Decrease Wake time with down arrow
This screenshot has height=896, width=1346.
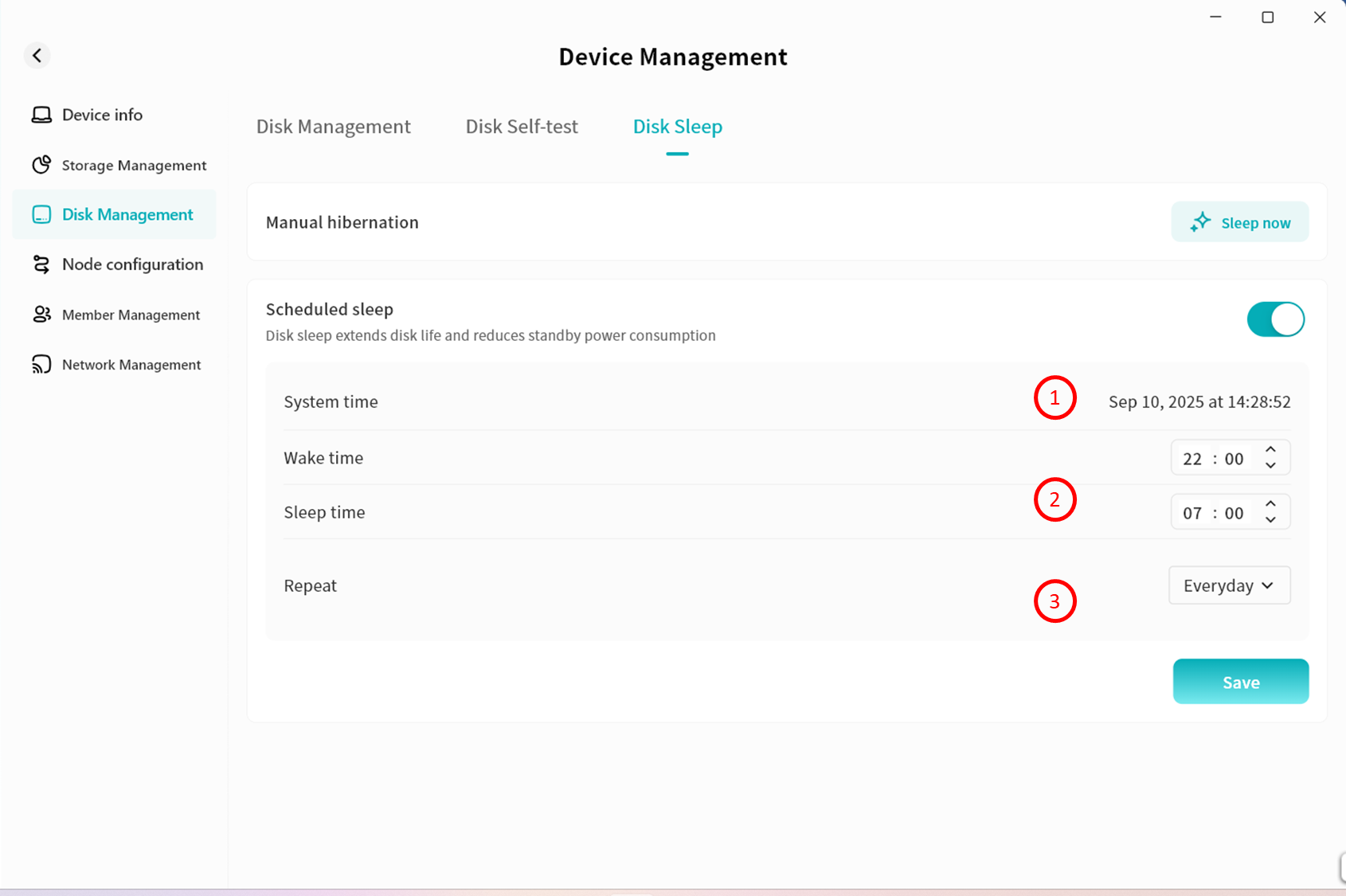1270,466
